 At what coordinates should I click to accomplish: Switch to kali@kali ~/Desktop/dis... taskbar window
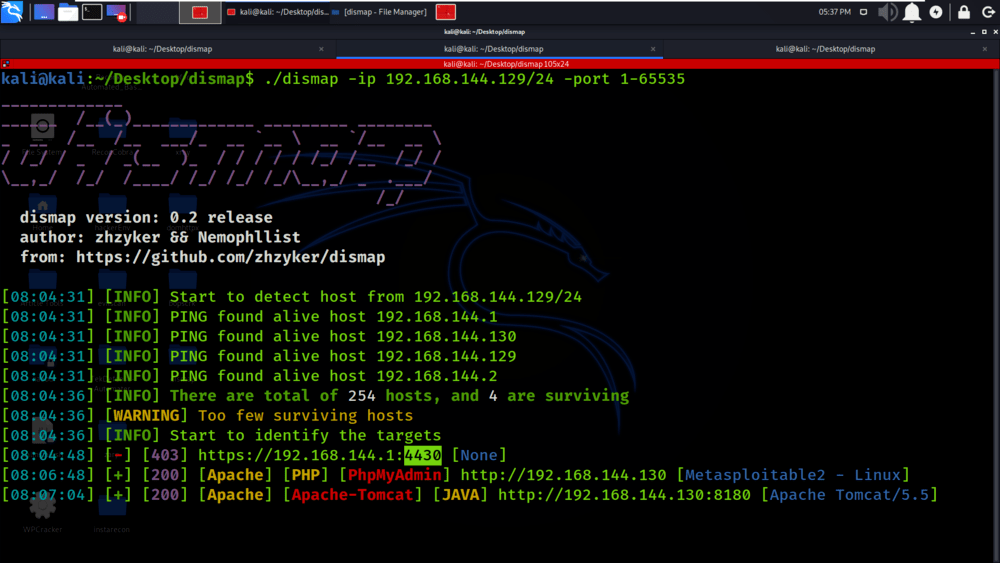[x=277, y=12]
